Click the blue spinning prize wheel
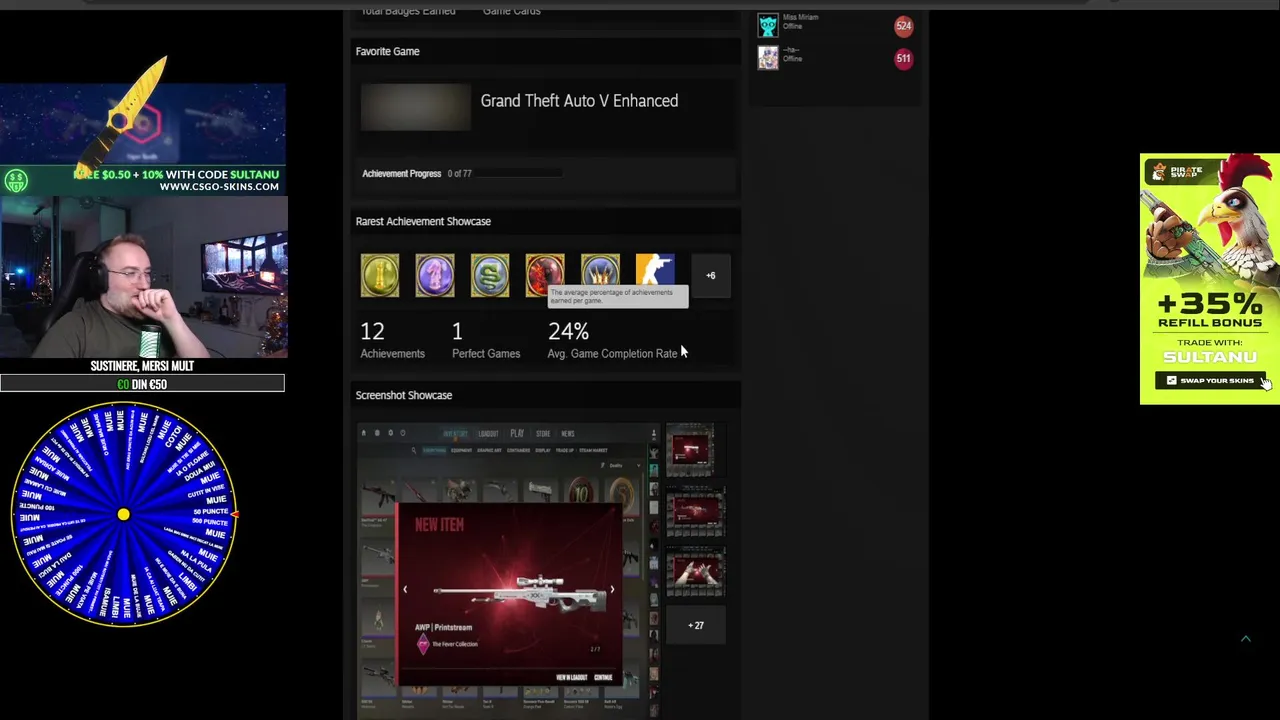 coord(123,514)
